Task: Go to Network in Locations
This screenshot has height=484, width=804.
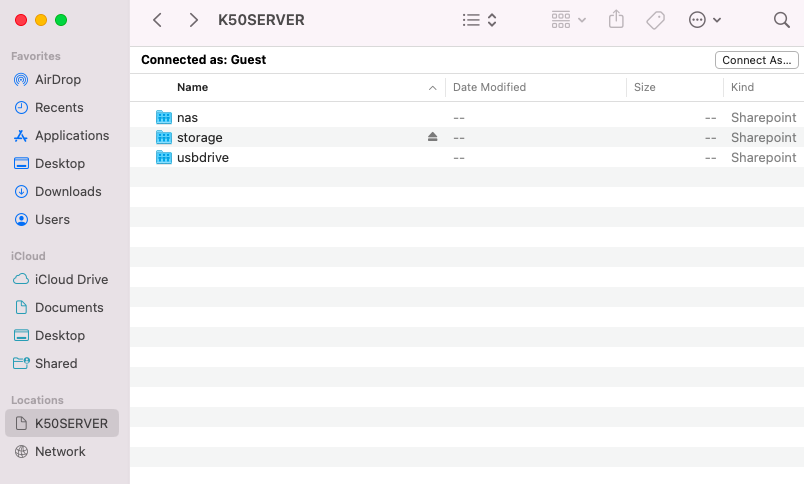Action: [x=60, y=451]
